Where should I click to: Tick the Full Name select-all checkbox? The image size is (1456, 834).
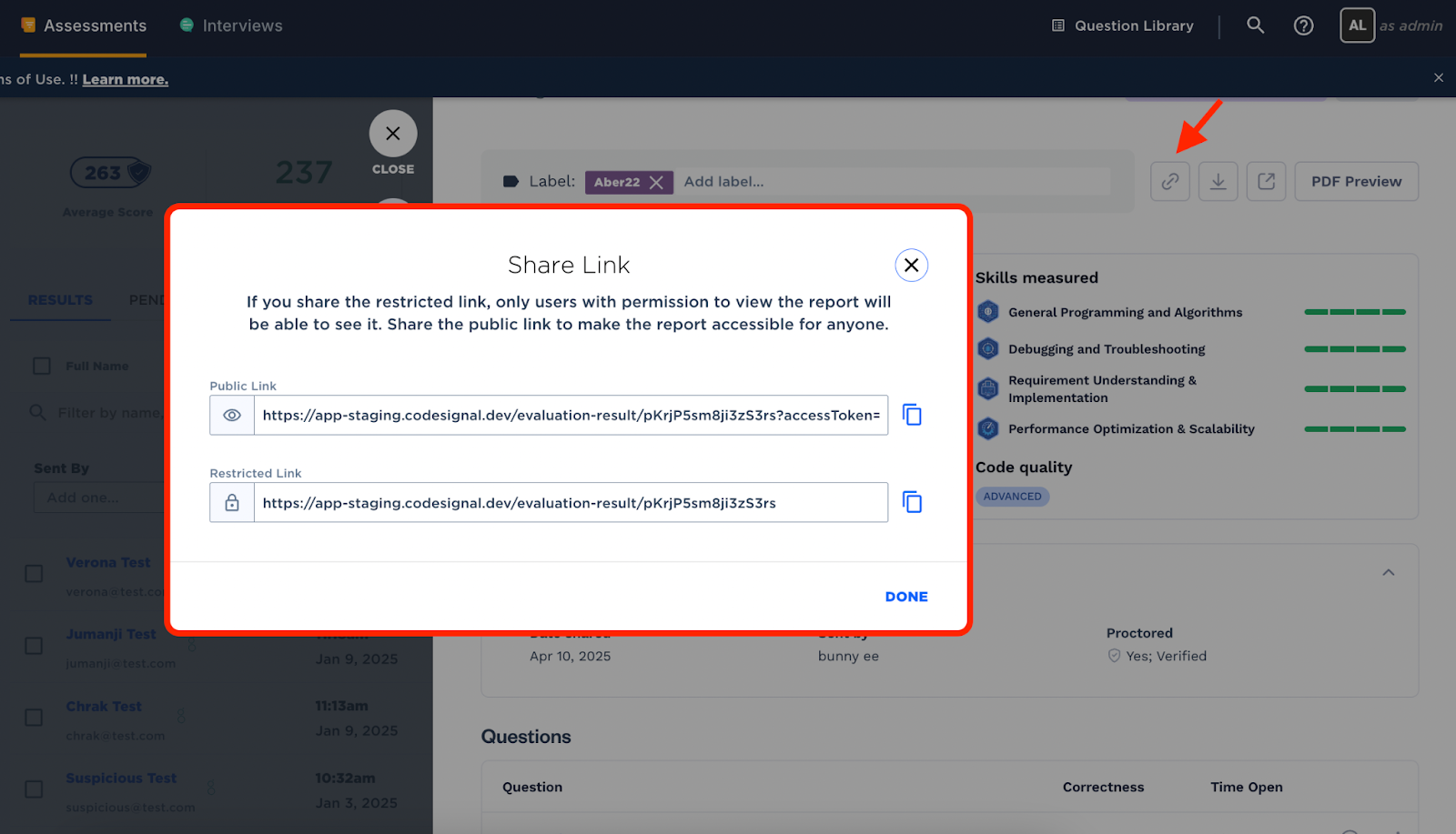coord(42,366)
